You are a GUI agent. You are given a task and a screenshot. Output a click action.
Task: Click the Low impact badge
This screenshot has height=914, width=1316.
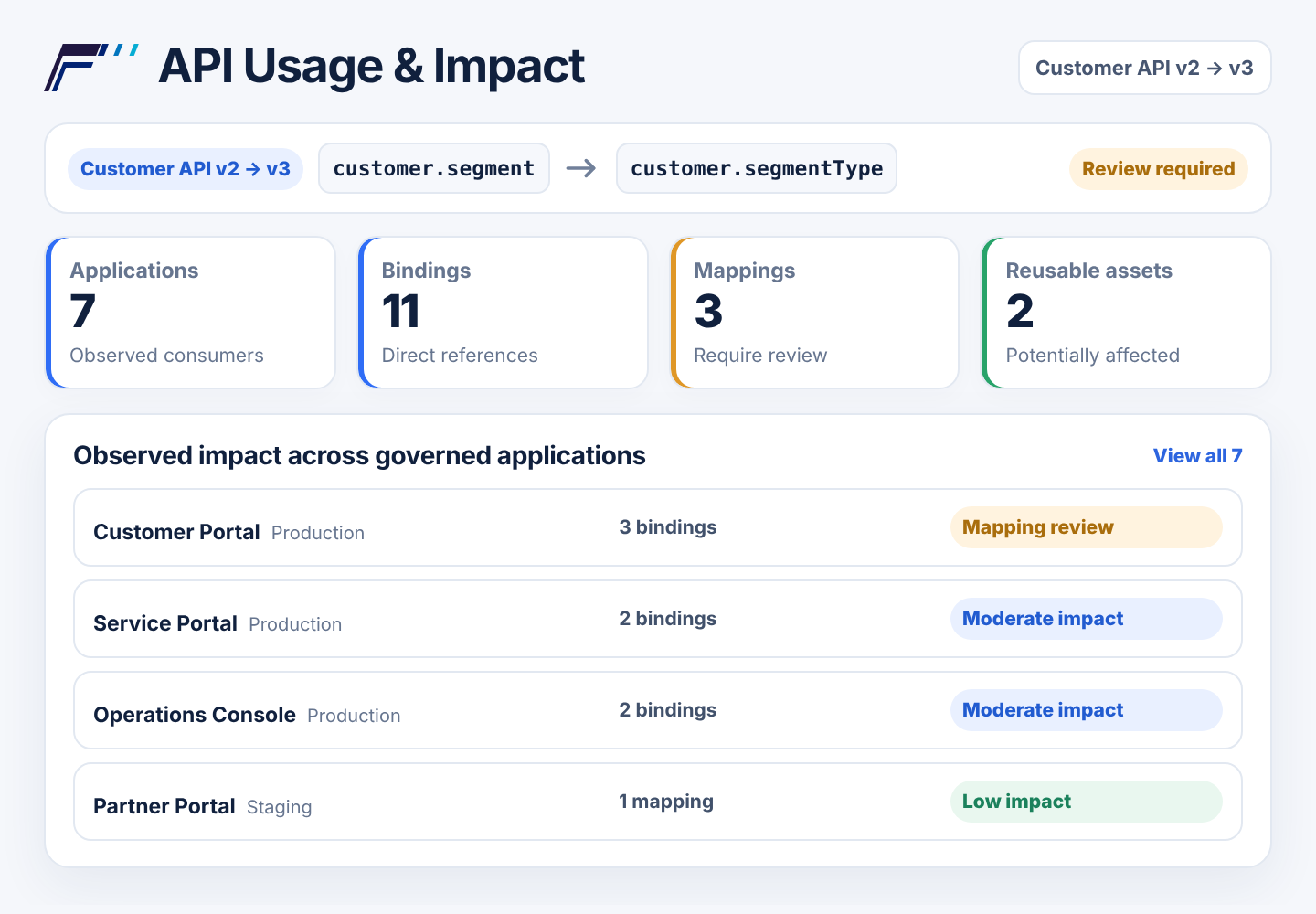pyautogui.click(x=1086, y=802)
